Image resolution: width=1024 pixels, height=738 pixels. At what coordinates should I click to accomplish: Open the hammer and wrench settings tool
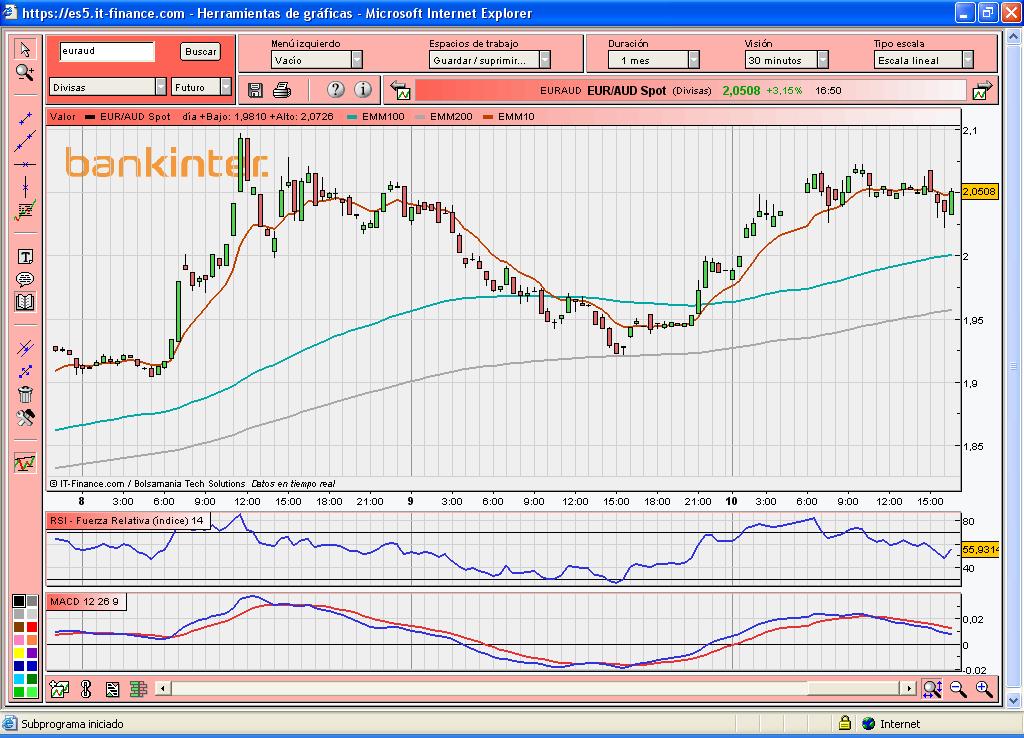pos(25,418)
